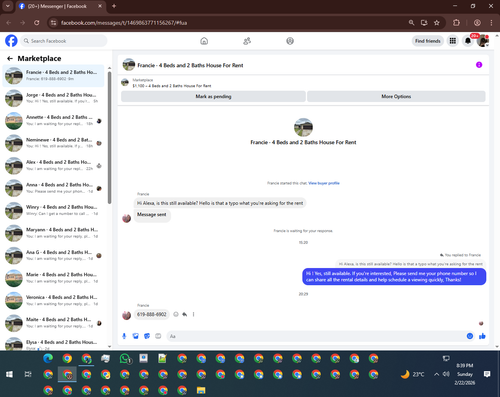Bookmark this tab with the star icon
The image size is (500, 397).
(x=437, y=23)
